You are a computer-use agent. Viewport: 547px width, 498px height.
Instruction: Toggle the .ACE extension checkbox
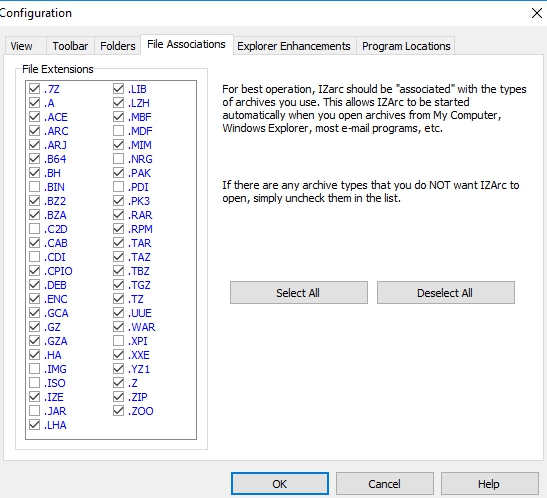pos(35,117)
